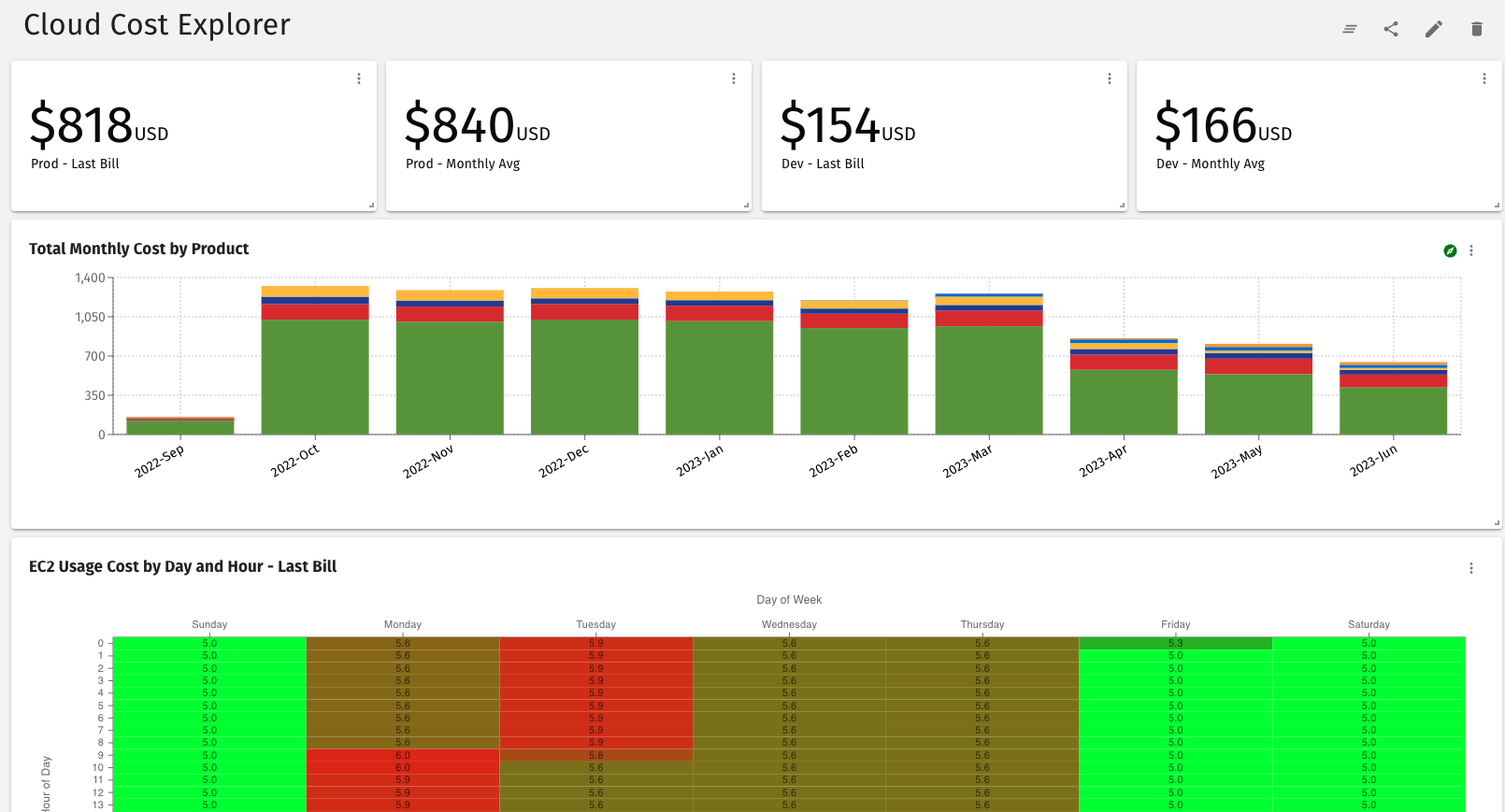Delete the dashboard via trash icon
The width and height of the screenshot is (1505, 812).
(x=1476, y=29)
